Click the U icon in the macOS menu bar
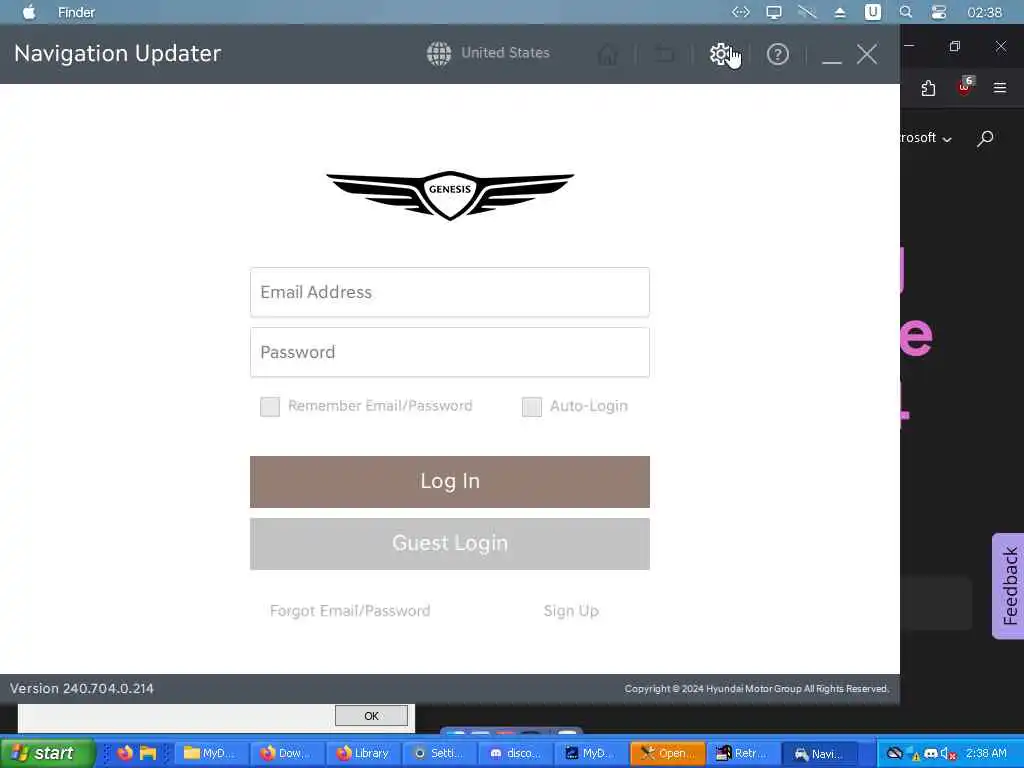 pos(872,12)
